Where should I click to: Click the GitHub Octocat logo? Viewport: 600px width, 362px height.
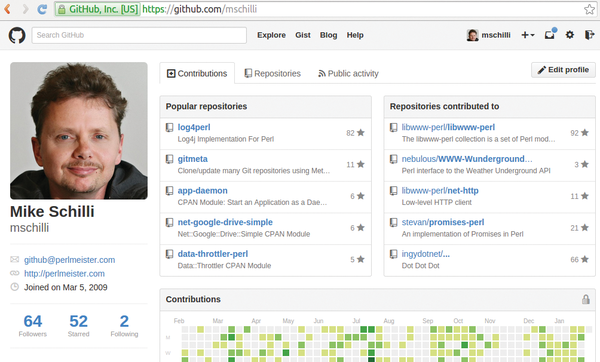pyautogui.click(x=17, y=35)
